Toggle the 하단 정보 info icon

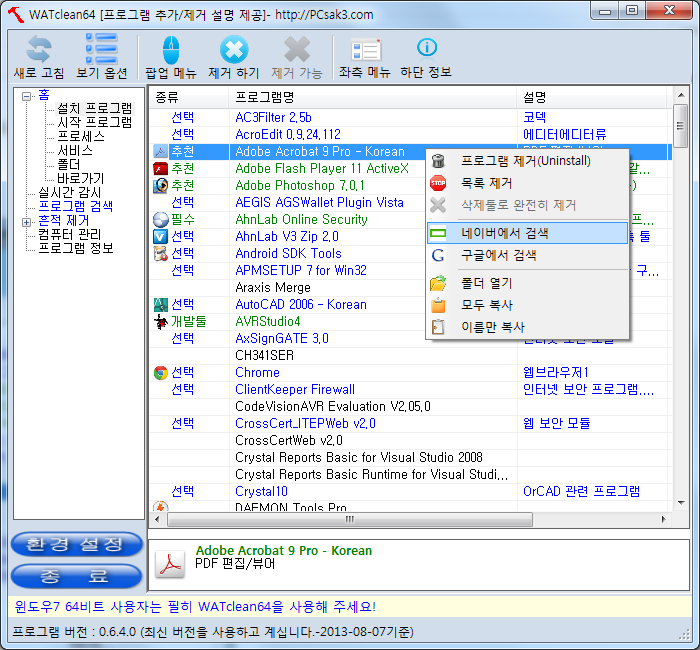tap(426, 47)
